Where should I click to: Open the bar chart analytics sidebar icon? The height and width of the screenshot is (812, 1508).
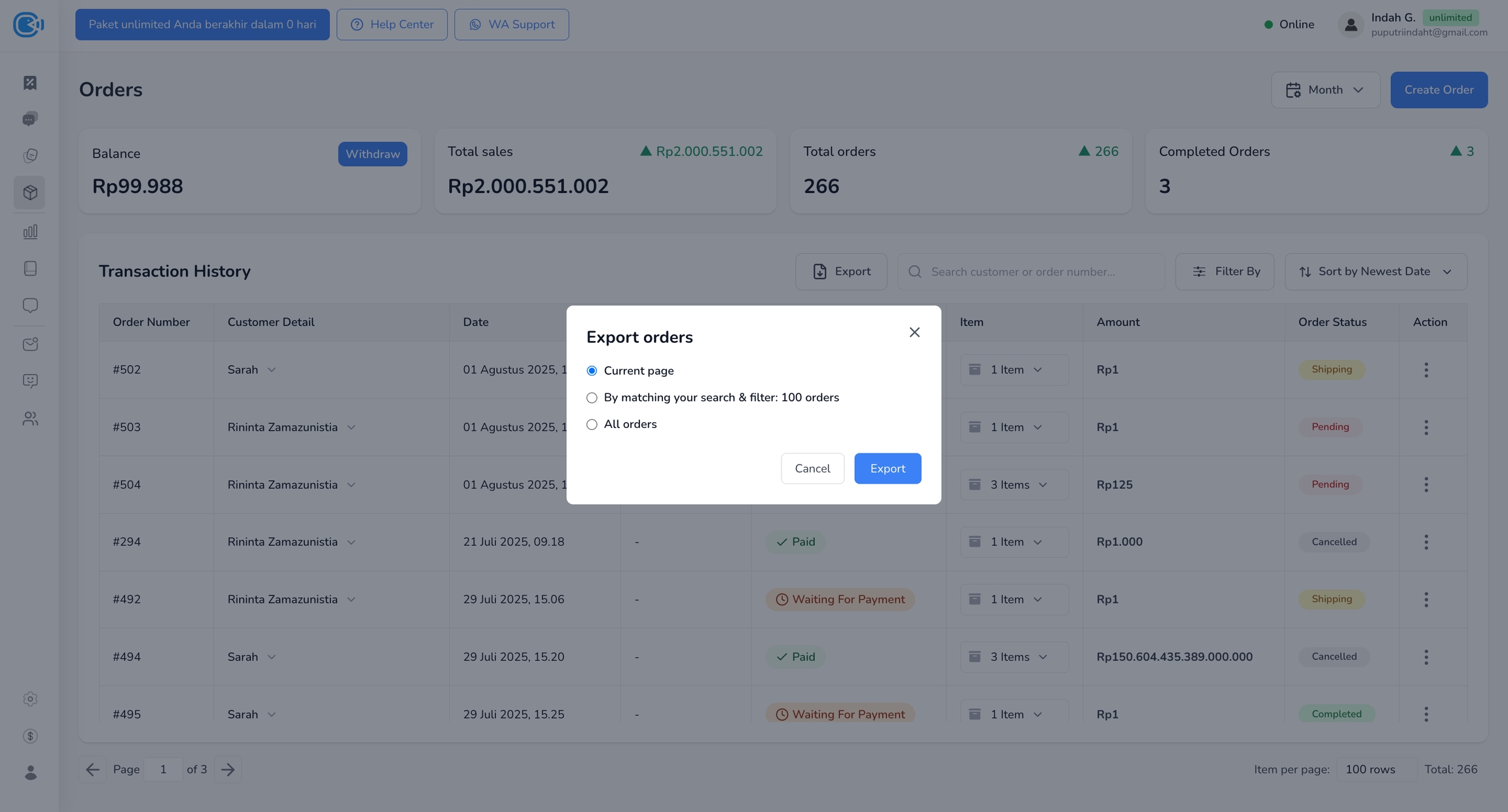(x=30, y=232)
